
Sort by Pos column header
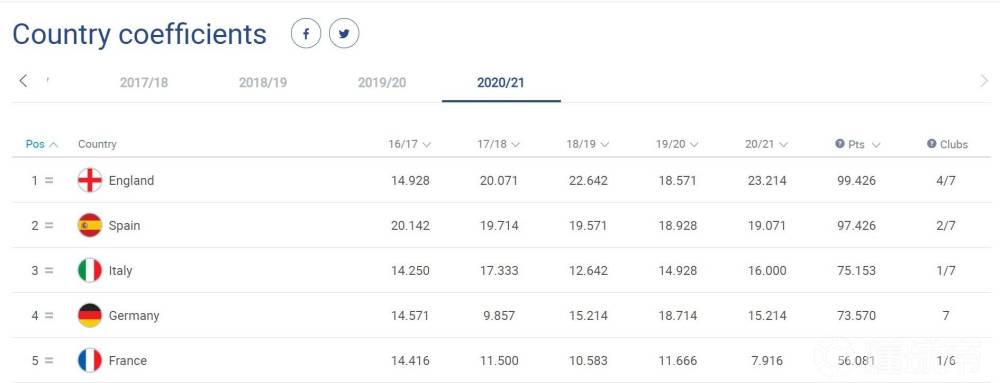(x=42, y=145)
